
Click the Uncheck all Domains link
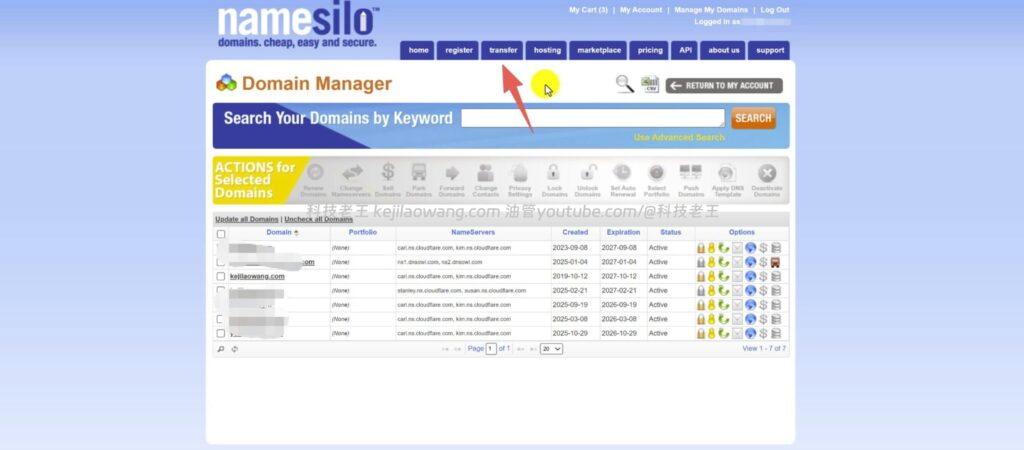[x=319, y=219]
